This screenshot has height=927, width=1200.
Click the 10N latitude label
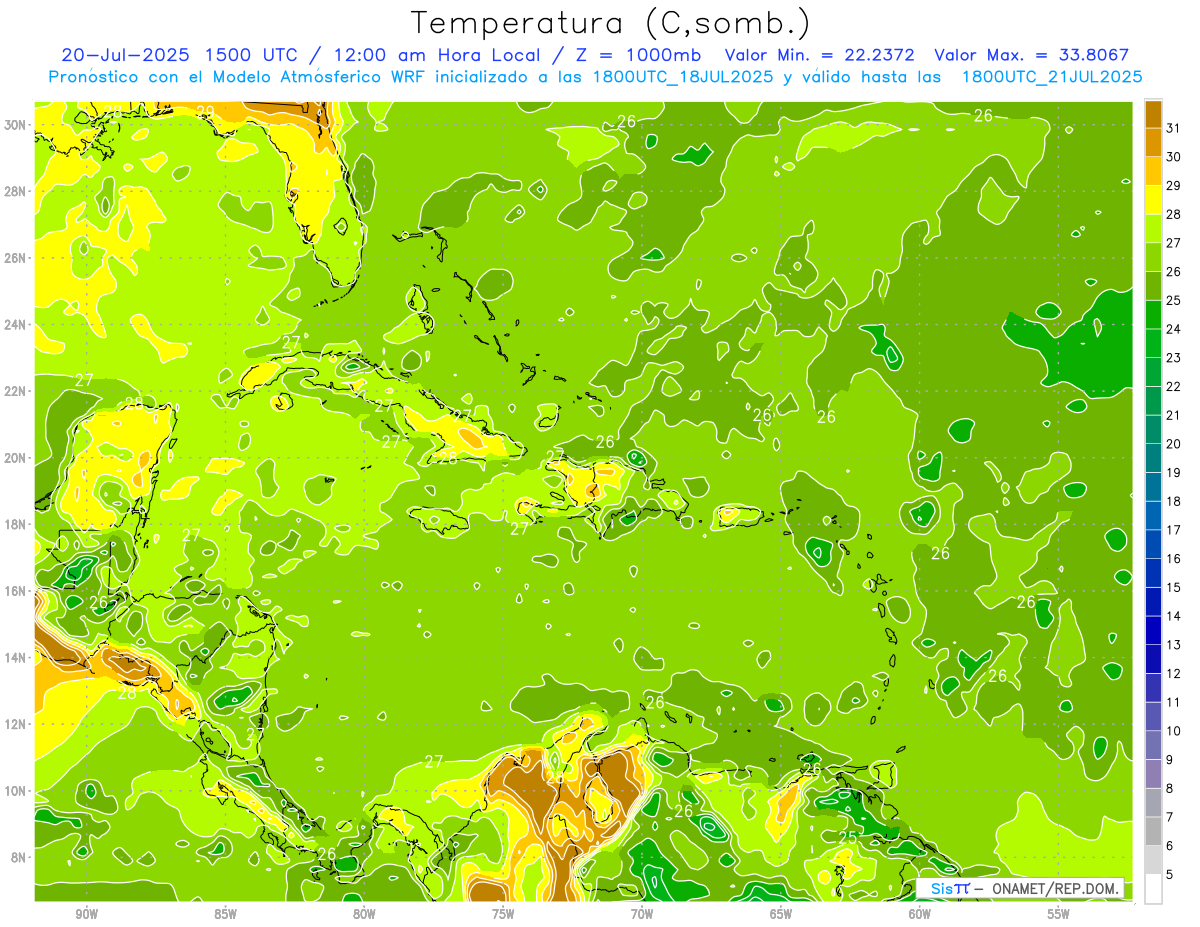coord(16,790)
